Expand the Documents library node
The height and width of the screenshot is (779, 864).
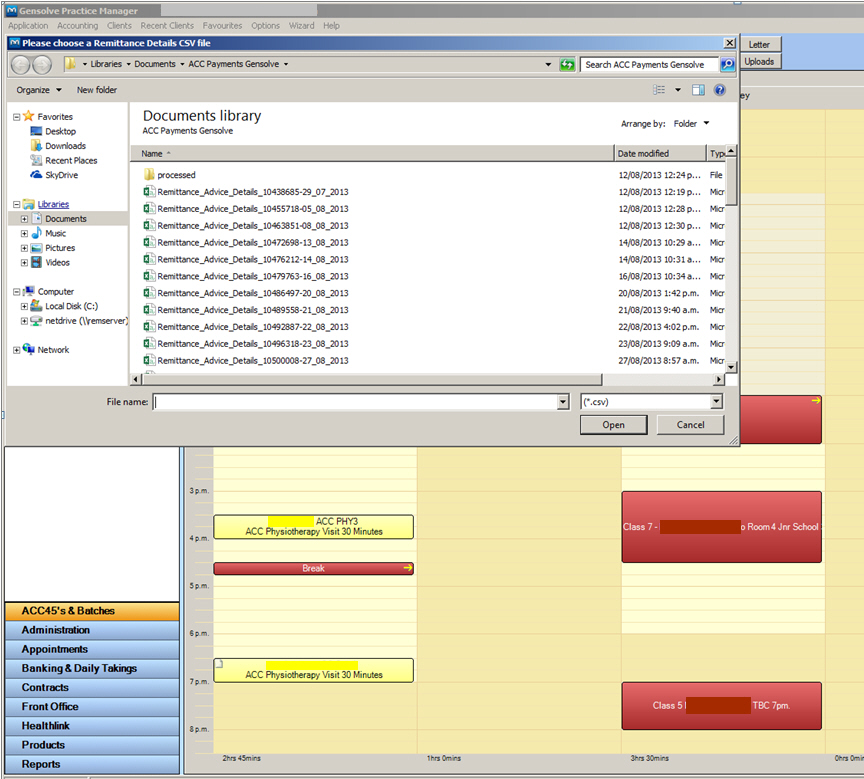point(24,219)
